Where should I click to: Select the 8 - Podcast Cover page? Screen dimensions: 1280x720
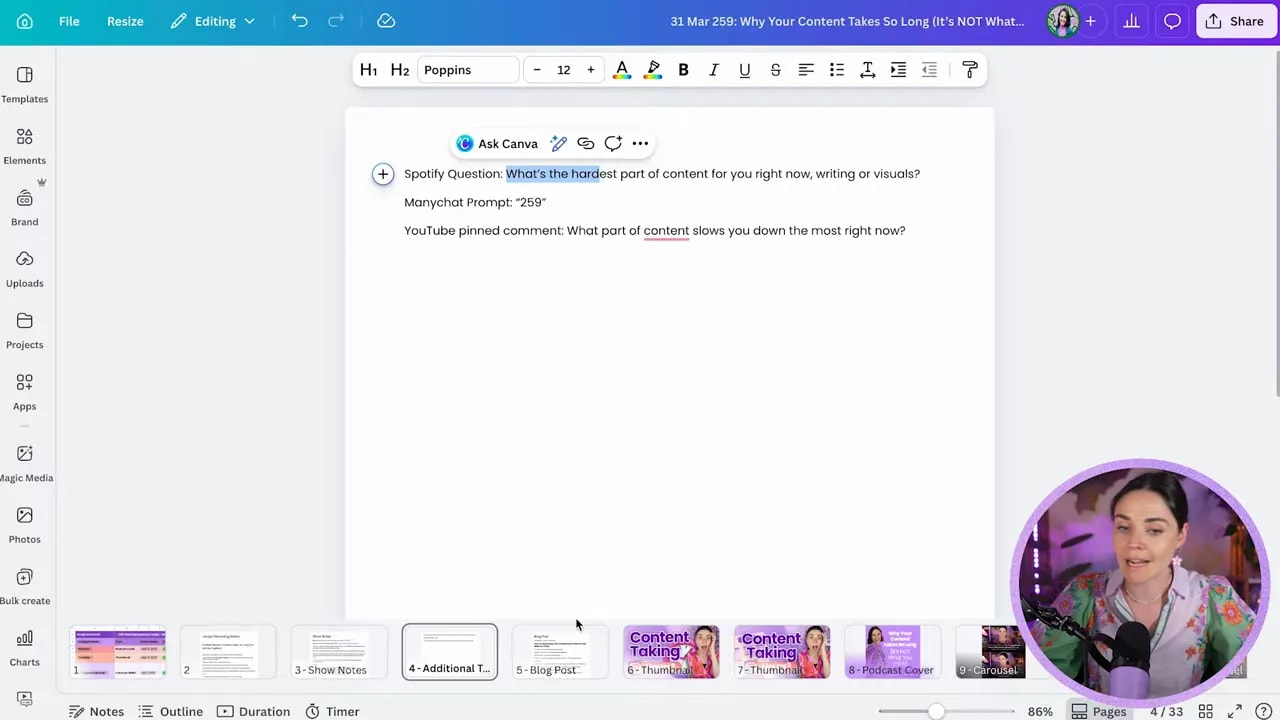click(892, 652)
